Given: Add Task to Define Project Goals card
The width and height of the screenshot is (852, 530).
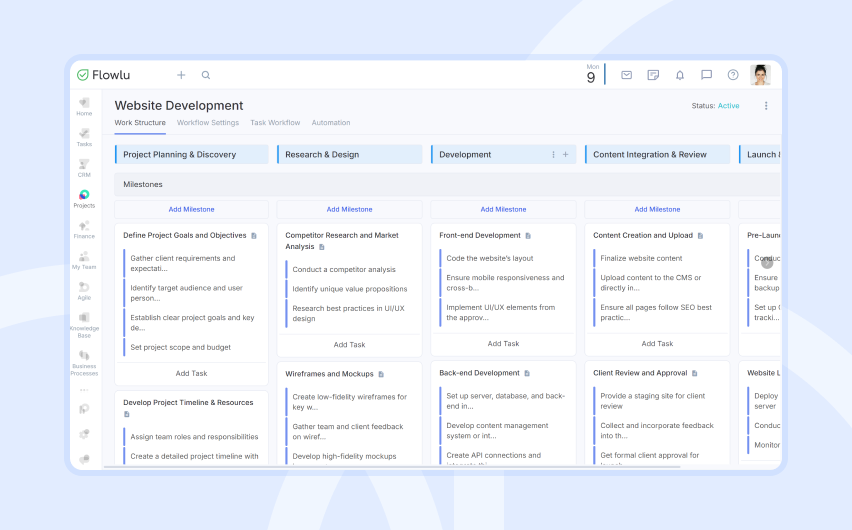Looking at the screenshot, I should coord(191,373).
